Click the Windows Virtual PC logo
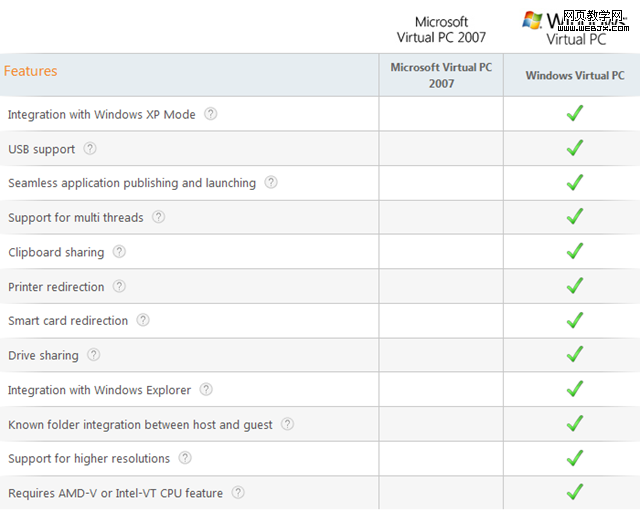 click(x=575, y=28)
